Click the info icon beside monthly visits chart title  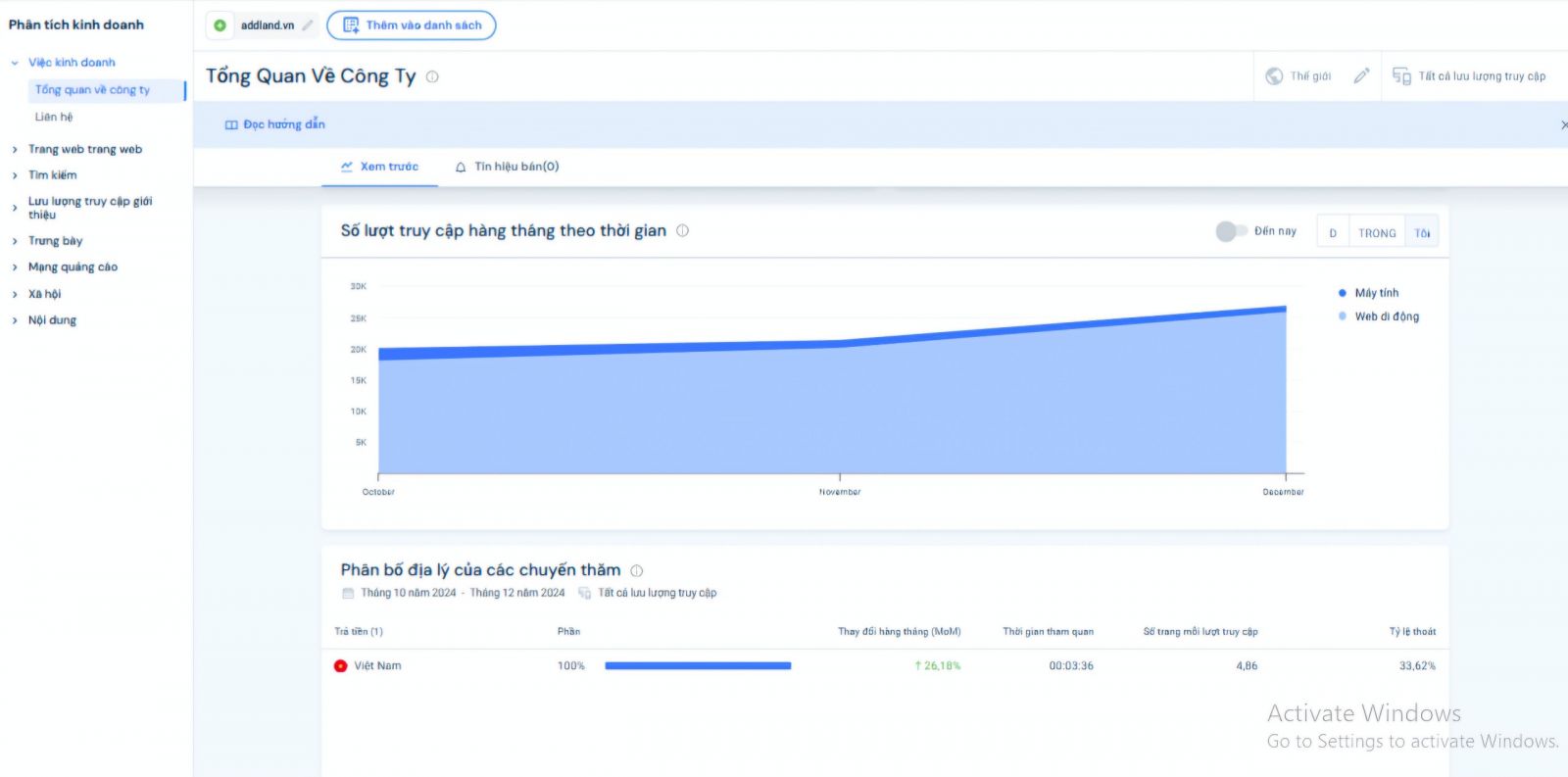point(682,231)
